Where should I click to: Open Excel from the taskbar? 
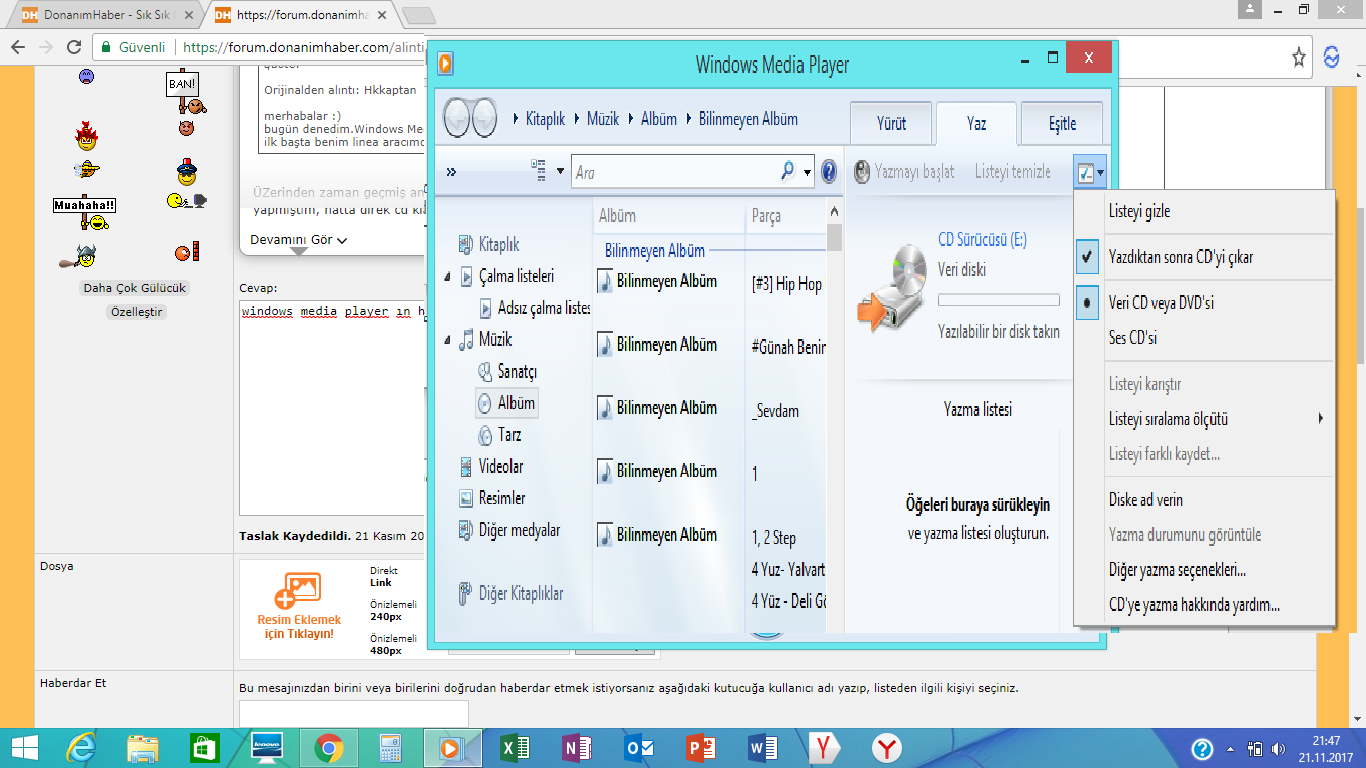tap(515, 748)
